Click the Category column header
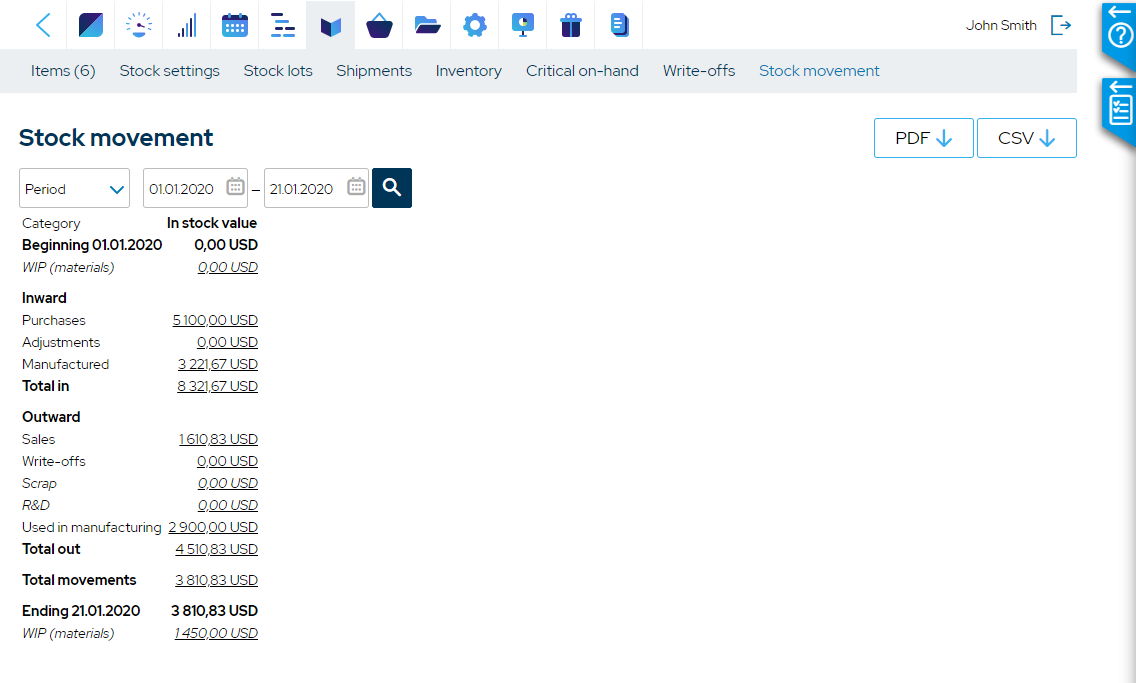This screenshot has height=683, width=1136. (51, 223)
